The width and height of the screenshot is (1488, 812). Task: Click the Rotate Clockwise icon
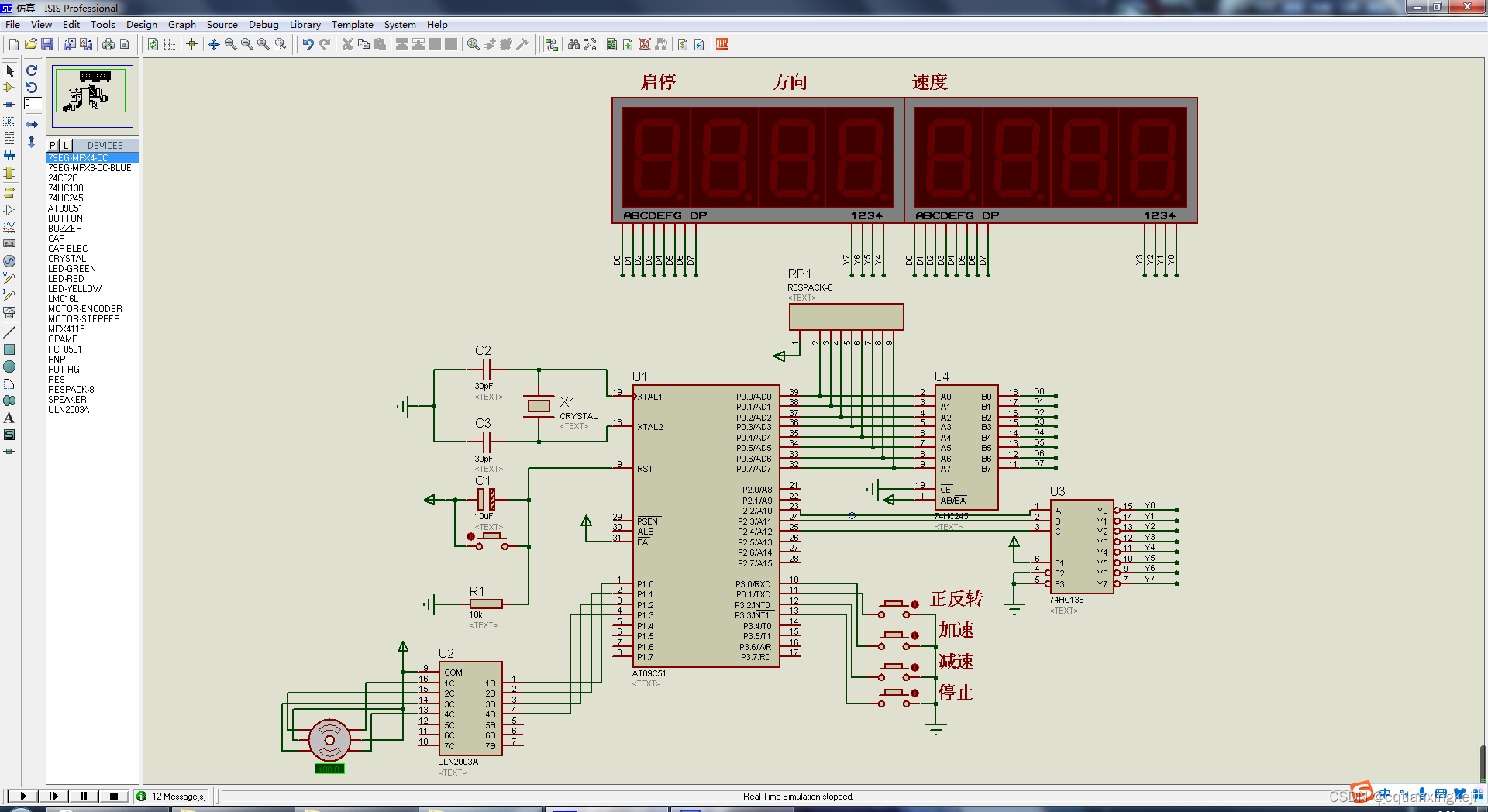[32, 71]
